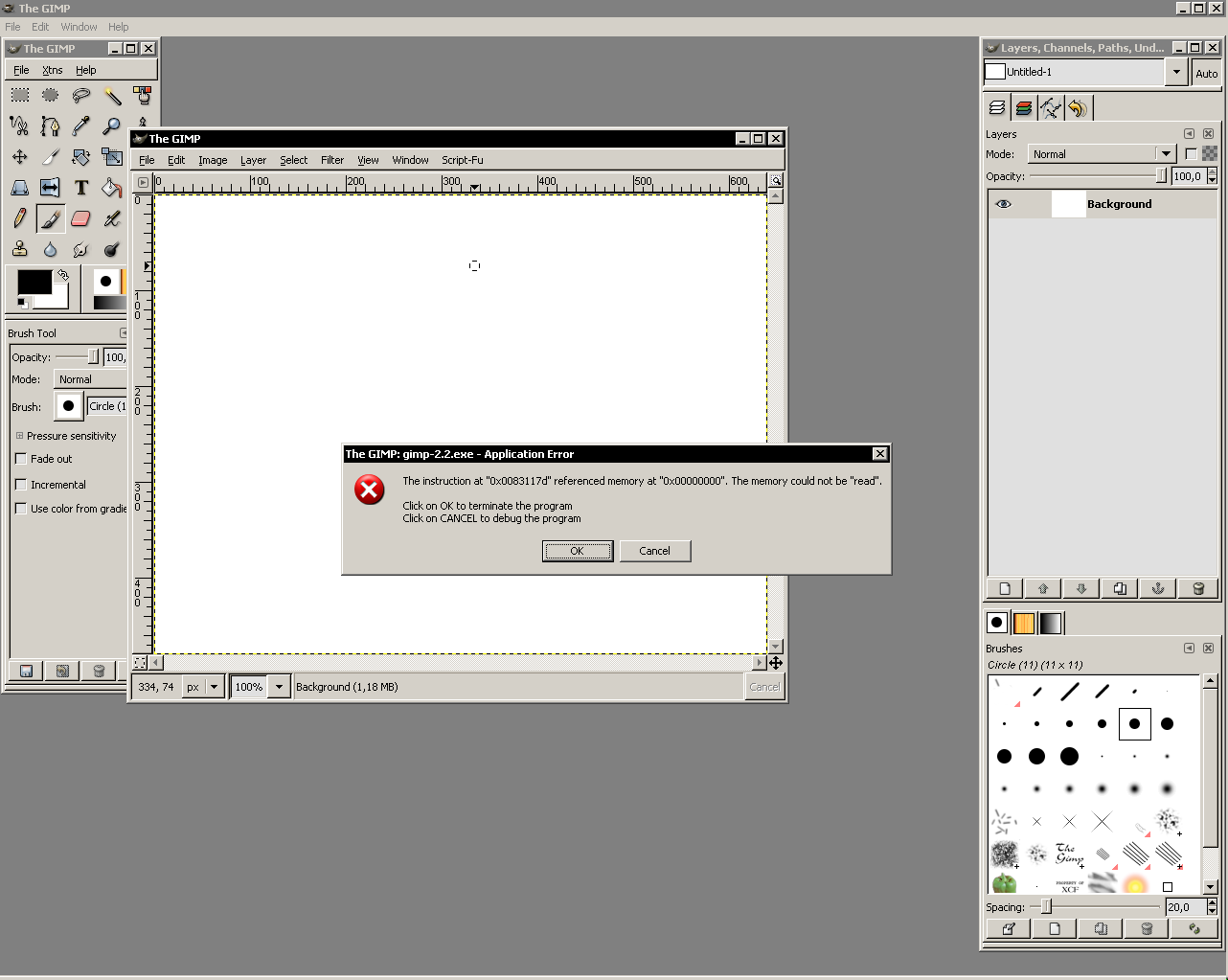
Task: Toggle the Auto follow-image button
Action: pyautogui.click(x=1206, y=73)
